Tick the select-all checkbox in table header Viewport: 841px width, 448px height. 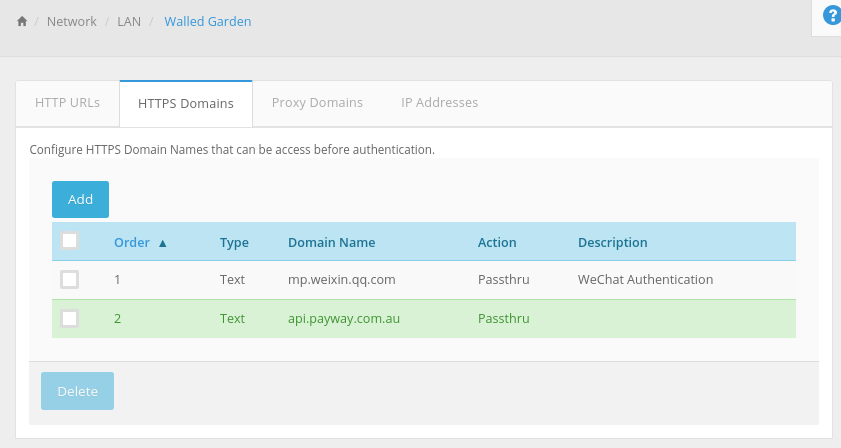[69, 241]
